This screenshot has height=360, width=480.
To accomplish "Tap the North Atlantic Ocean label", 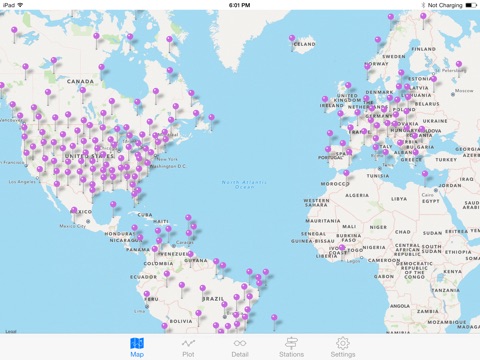I will point(244,185).
